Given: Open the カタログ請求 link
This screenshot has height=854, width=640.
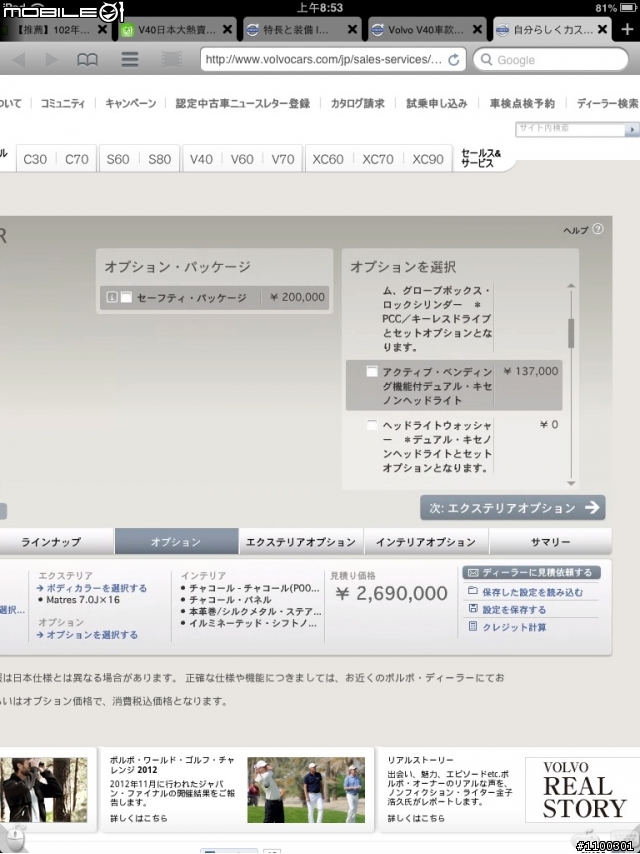Looking at the screenshot, I should pyautogui.click(x=357, y=103).
